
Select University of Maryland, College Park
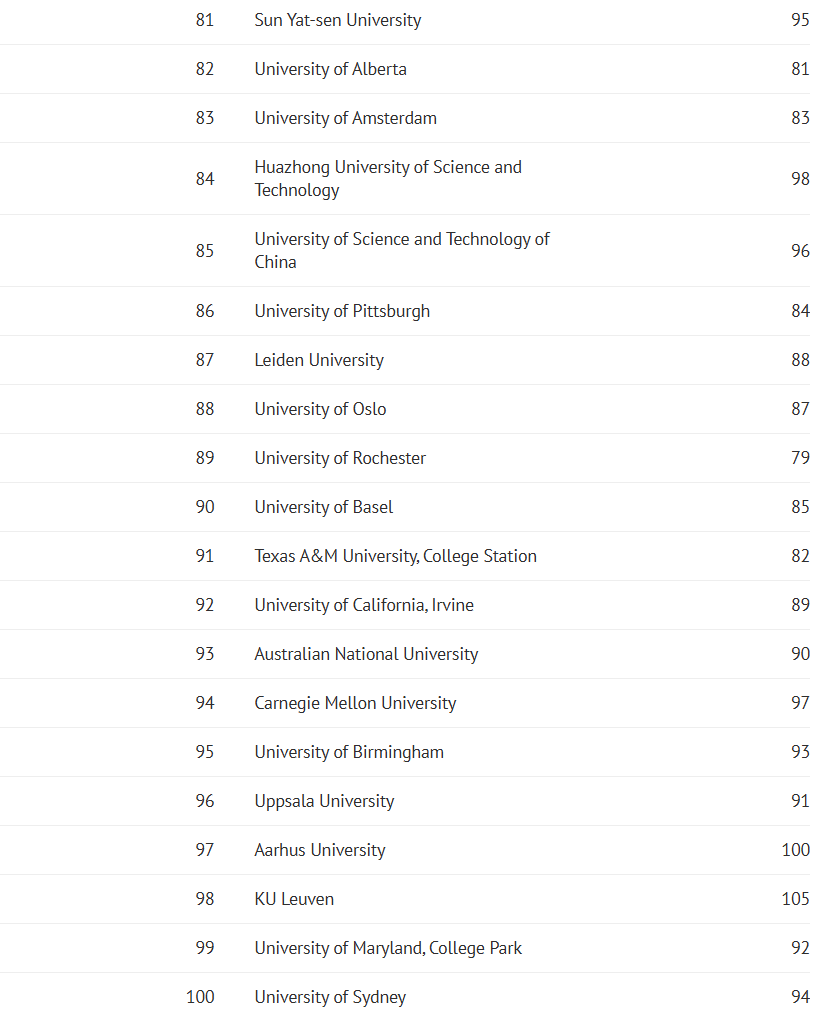click(388, 948)
